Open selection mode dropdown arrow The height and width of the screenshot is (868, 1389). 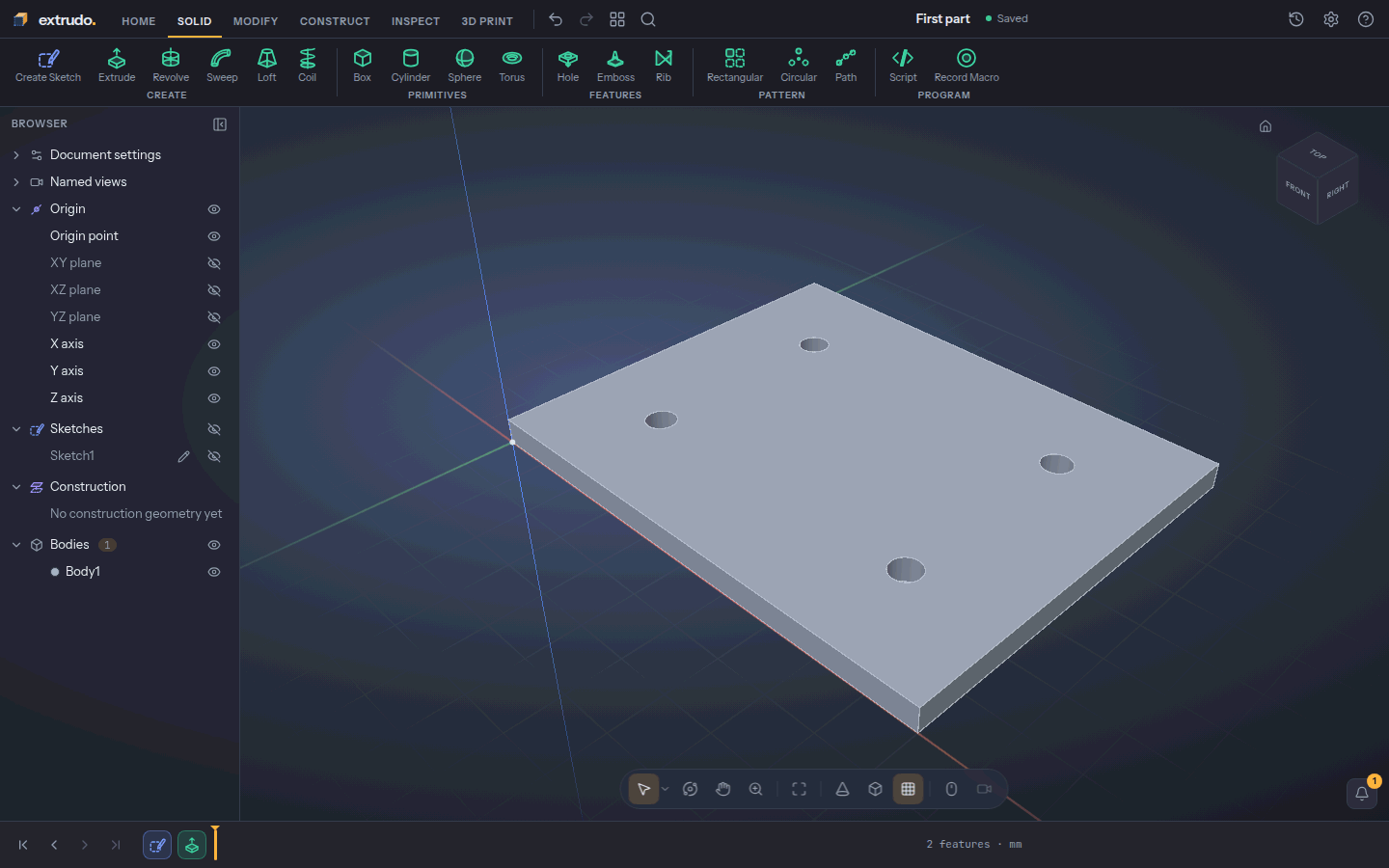click(666, 789)
